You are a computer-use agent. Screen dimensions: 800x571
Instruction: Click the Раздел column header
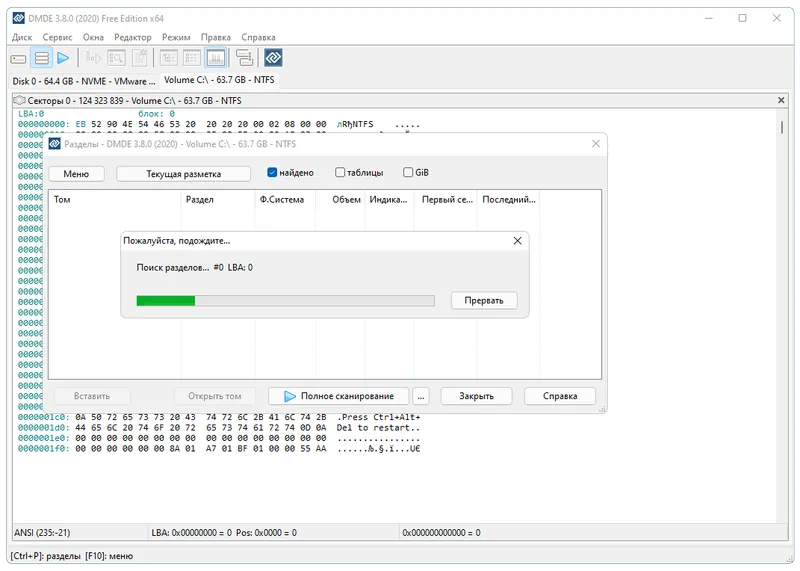click(x=218, y=200)
